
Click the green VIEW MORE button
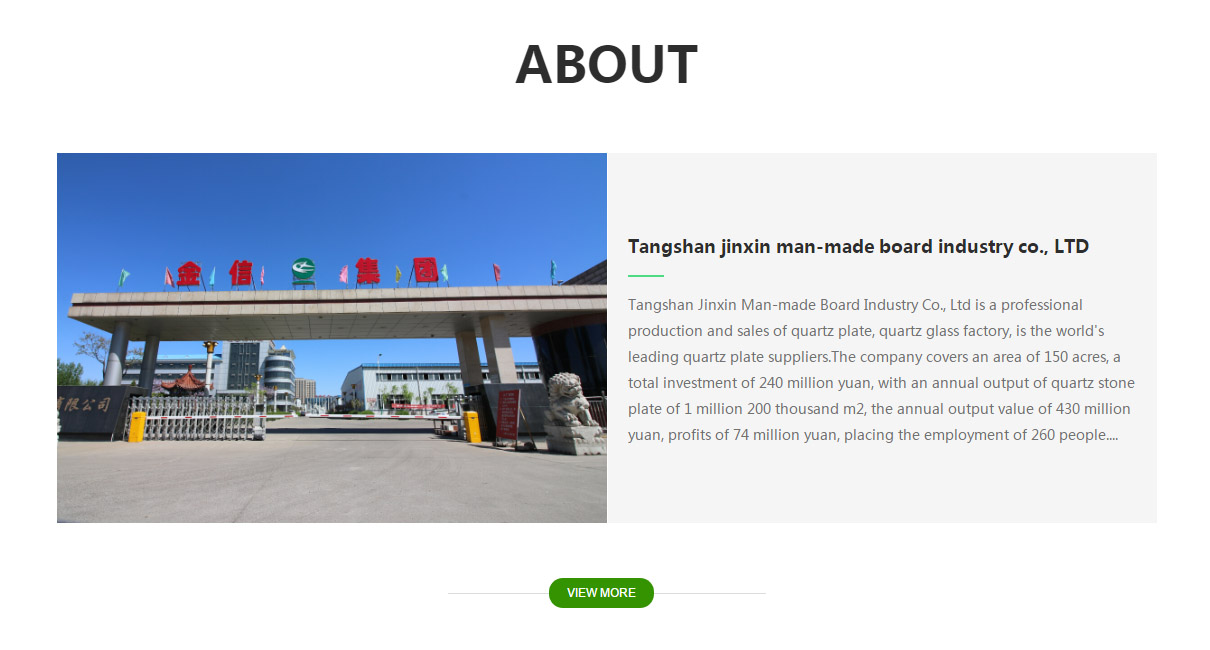[x=601, y=593]
